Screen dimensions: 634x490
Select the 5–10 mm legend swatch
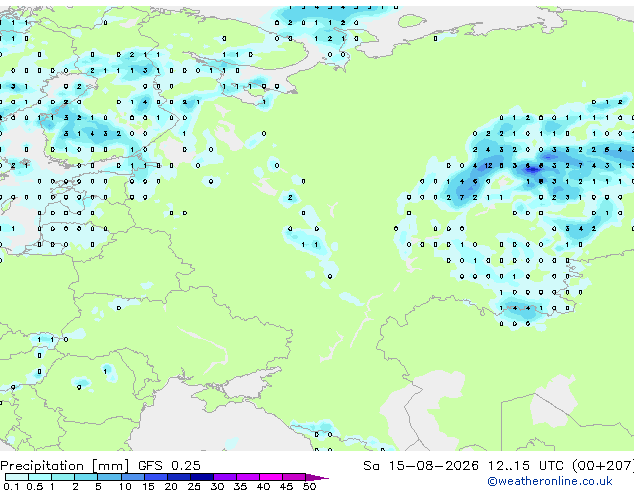(109, 477)
